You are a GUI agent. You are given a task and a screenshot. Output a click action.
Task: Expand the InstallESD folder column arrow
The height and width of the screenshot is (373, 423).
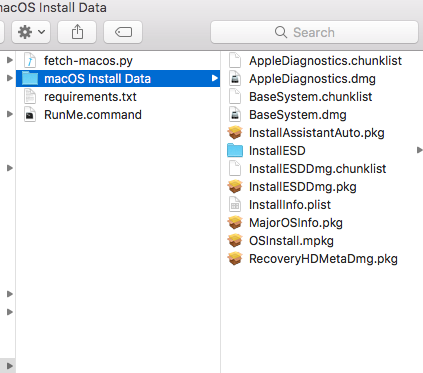click(x=420, y=150)
